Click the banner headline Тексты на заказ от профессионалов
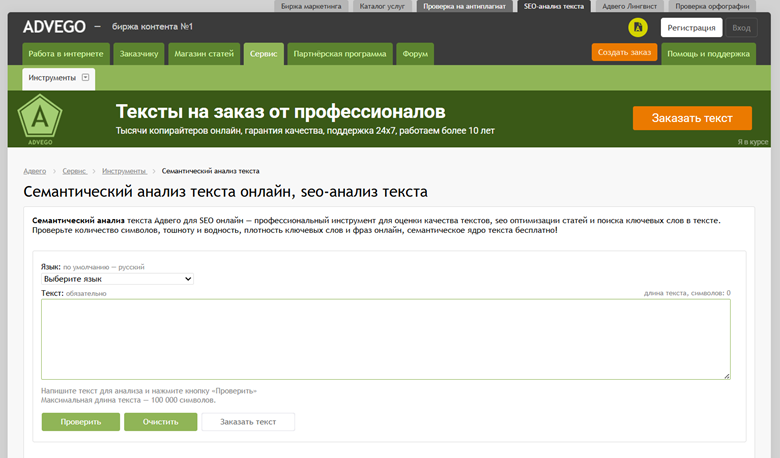Image resolution: width=780 pixels, height=458 pixels. point(281,112)
